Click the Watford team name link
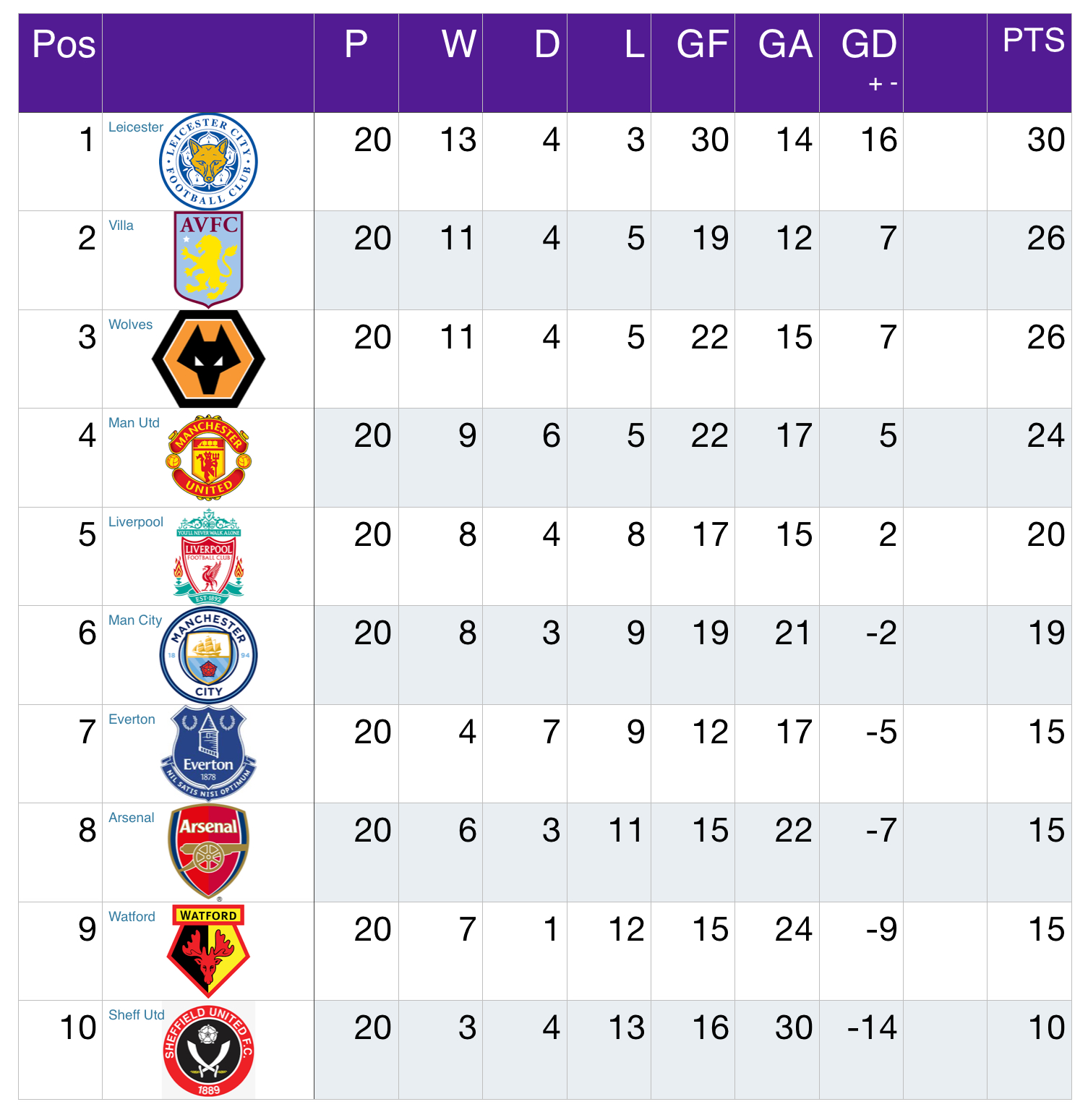The image size is (1088, 1120). (132, 917)
